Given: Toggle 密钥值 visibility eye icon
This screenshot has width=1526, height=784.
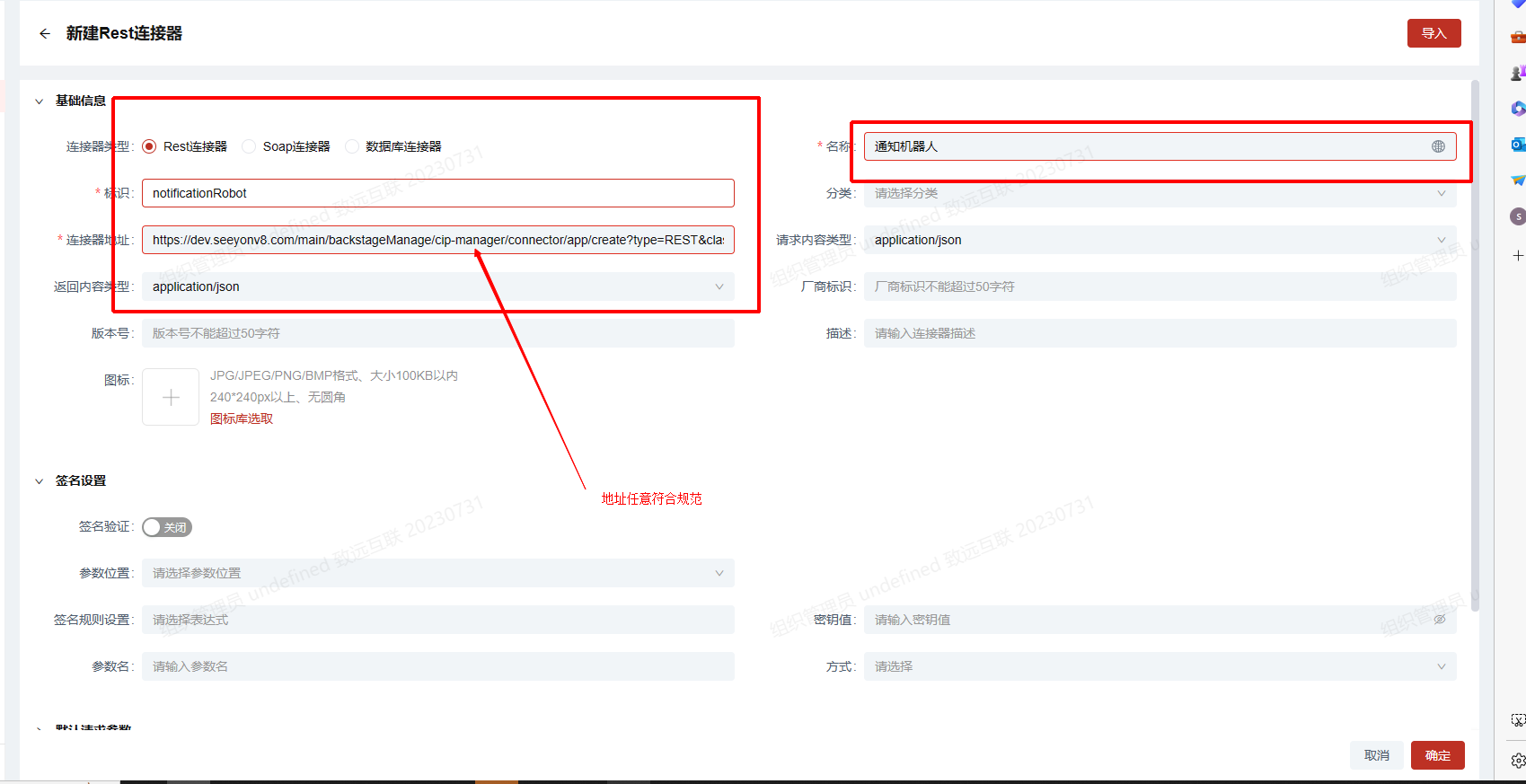Looking at the screenshot, I should pos(1440,620).
